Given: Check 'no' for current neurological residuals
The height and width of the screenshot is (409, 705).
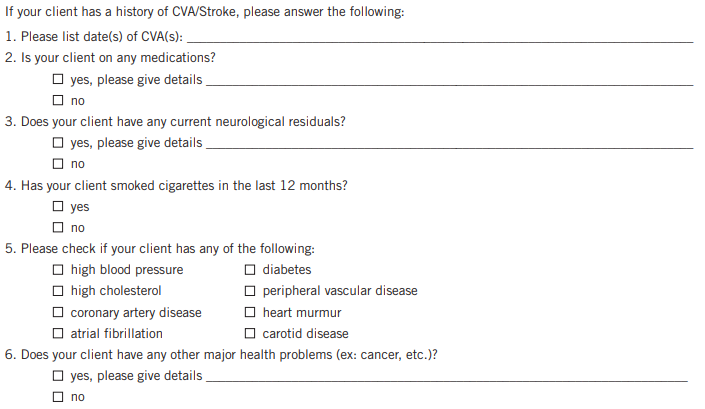Looking at the screenshot, I should click(60, 164).
